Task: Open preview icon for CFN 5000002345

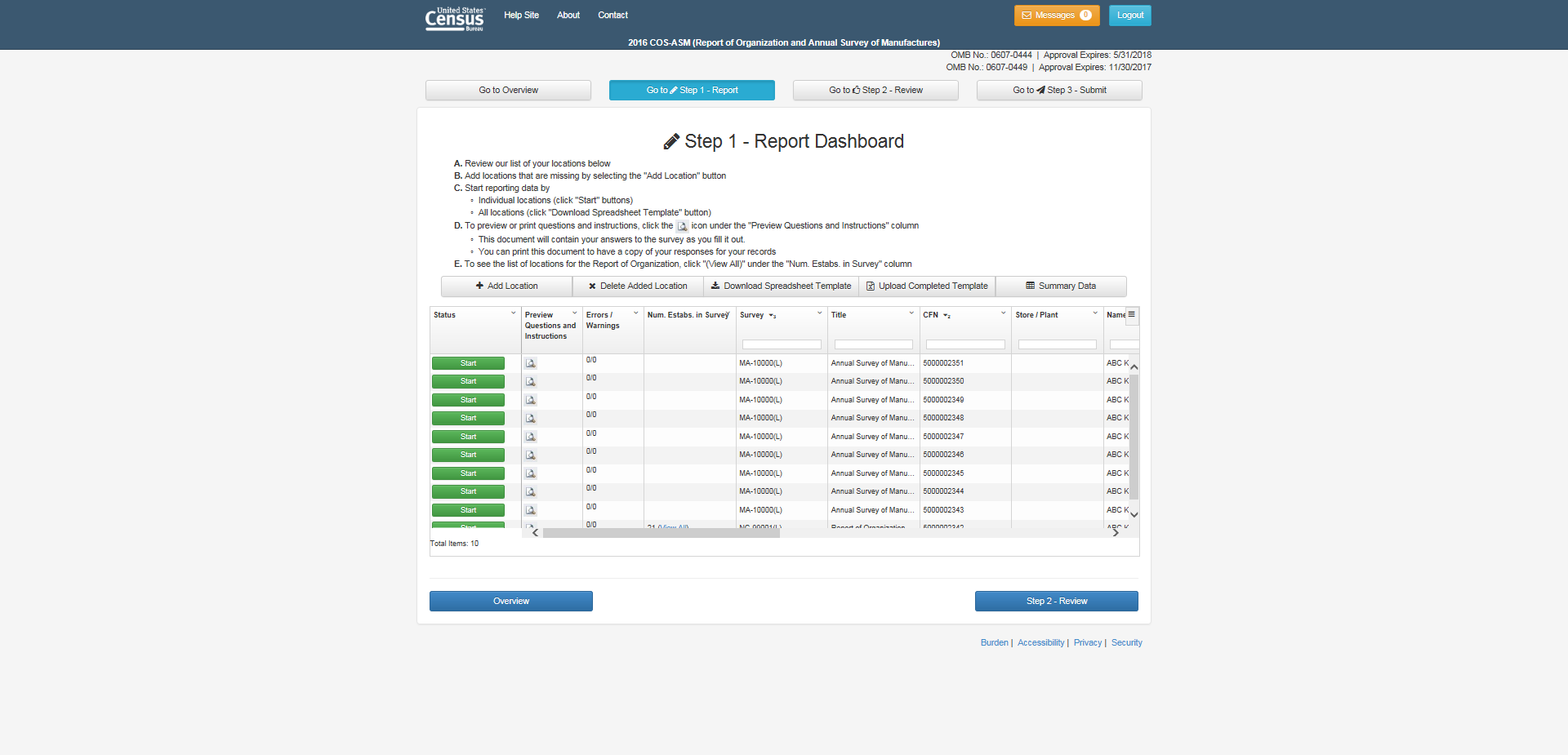Action: click(530, 473)
